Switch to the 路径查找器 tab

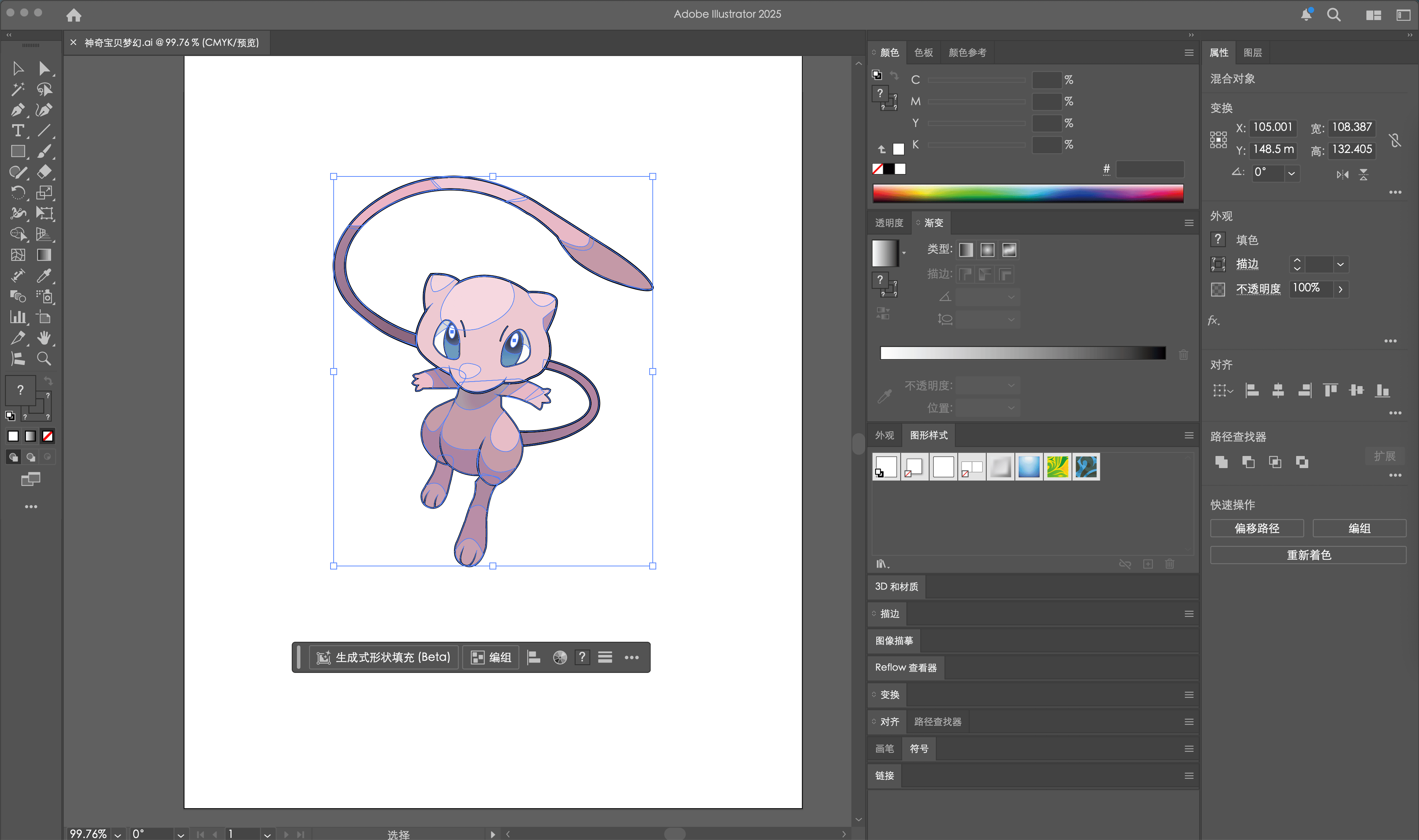(x=938, y=722)
